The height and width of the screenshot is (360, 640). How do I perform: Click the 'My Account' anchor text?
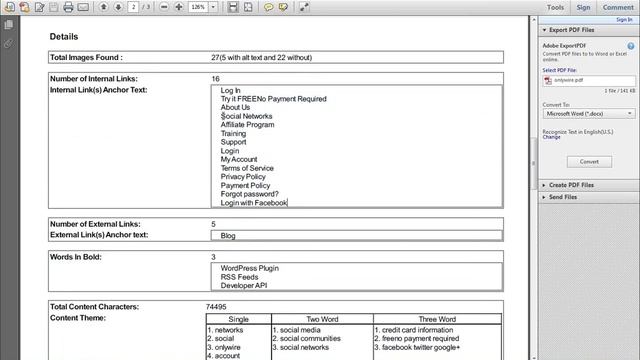[239, 160]
